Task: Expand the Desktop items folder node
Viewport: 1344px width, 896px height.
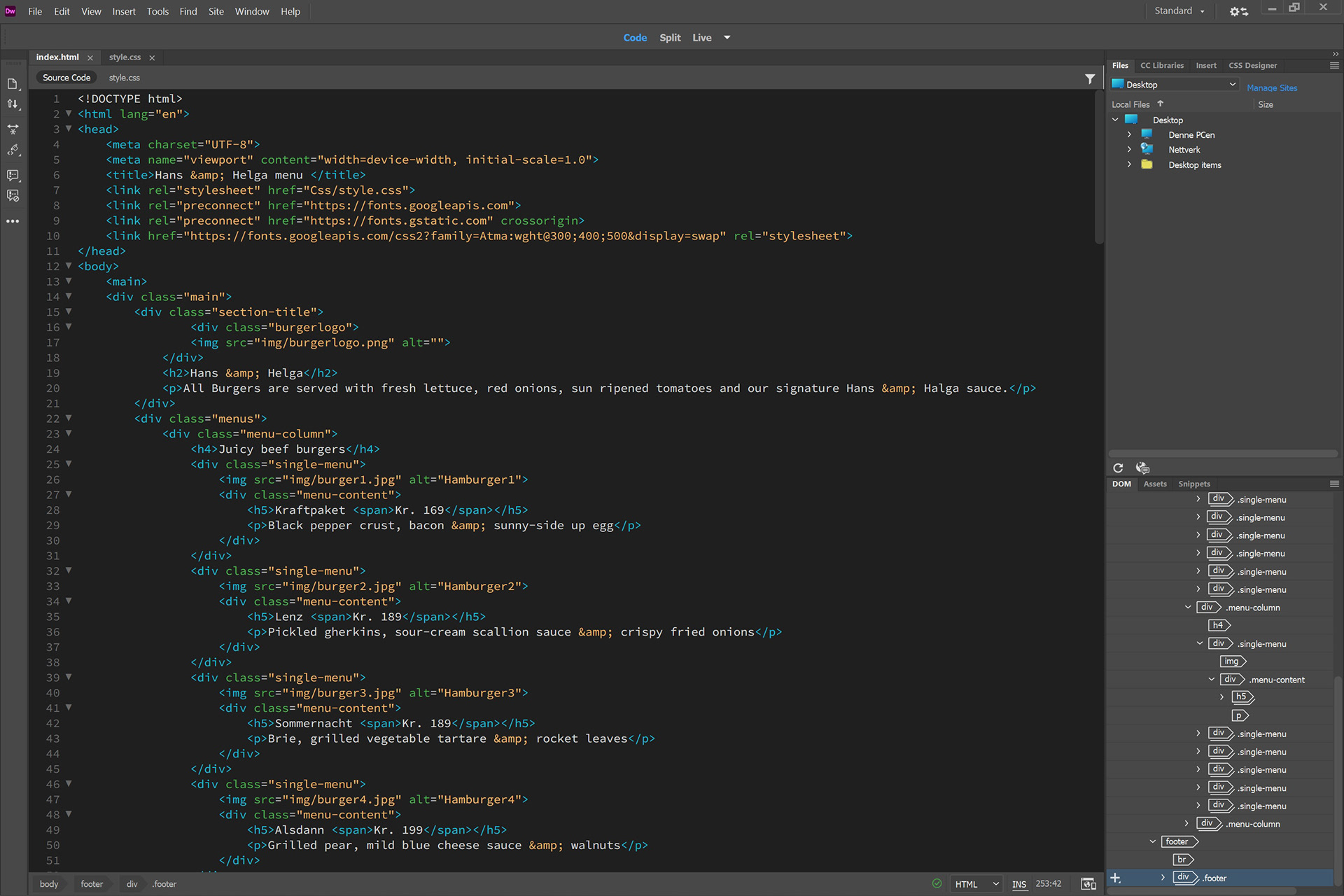Action: 1129,164
